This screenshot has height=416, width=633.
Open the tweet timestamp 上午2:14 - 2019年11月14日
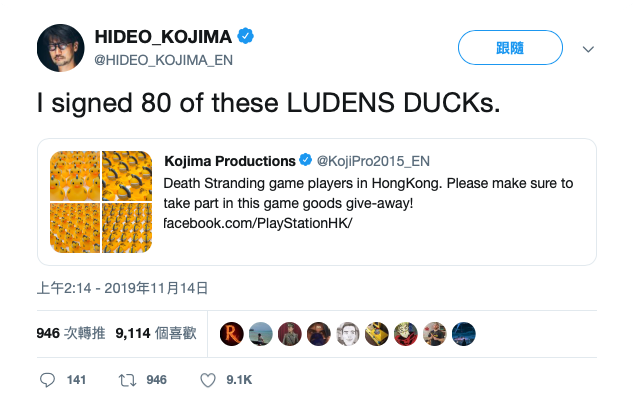click(122, 288)
